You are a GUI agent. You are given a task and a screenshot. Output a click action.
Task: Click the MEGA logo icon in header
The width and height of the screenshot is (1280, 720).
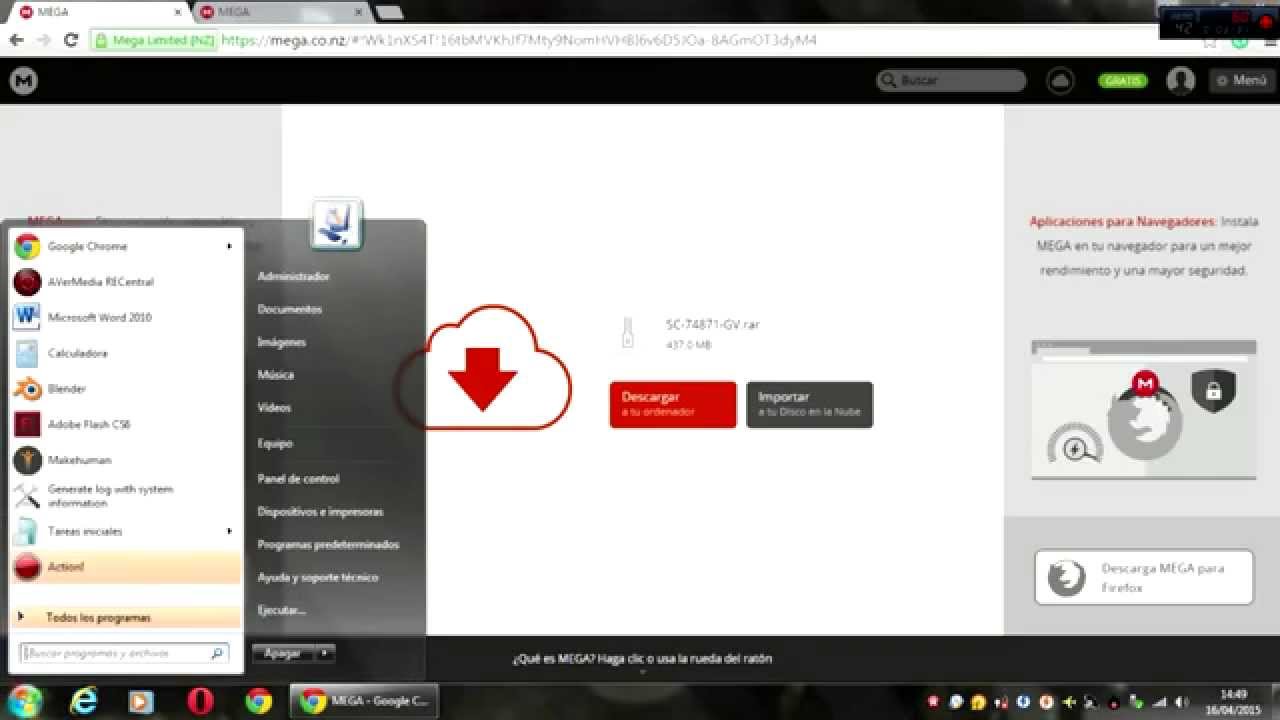24,81
